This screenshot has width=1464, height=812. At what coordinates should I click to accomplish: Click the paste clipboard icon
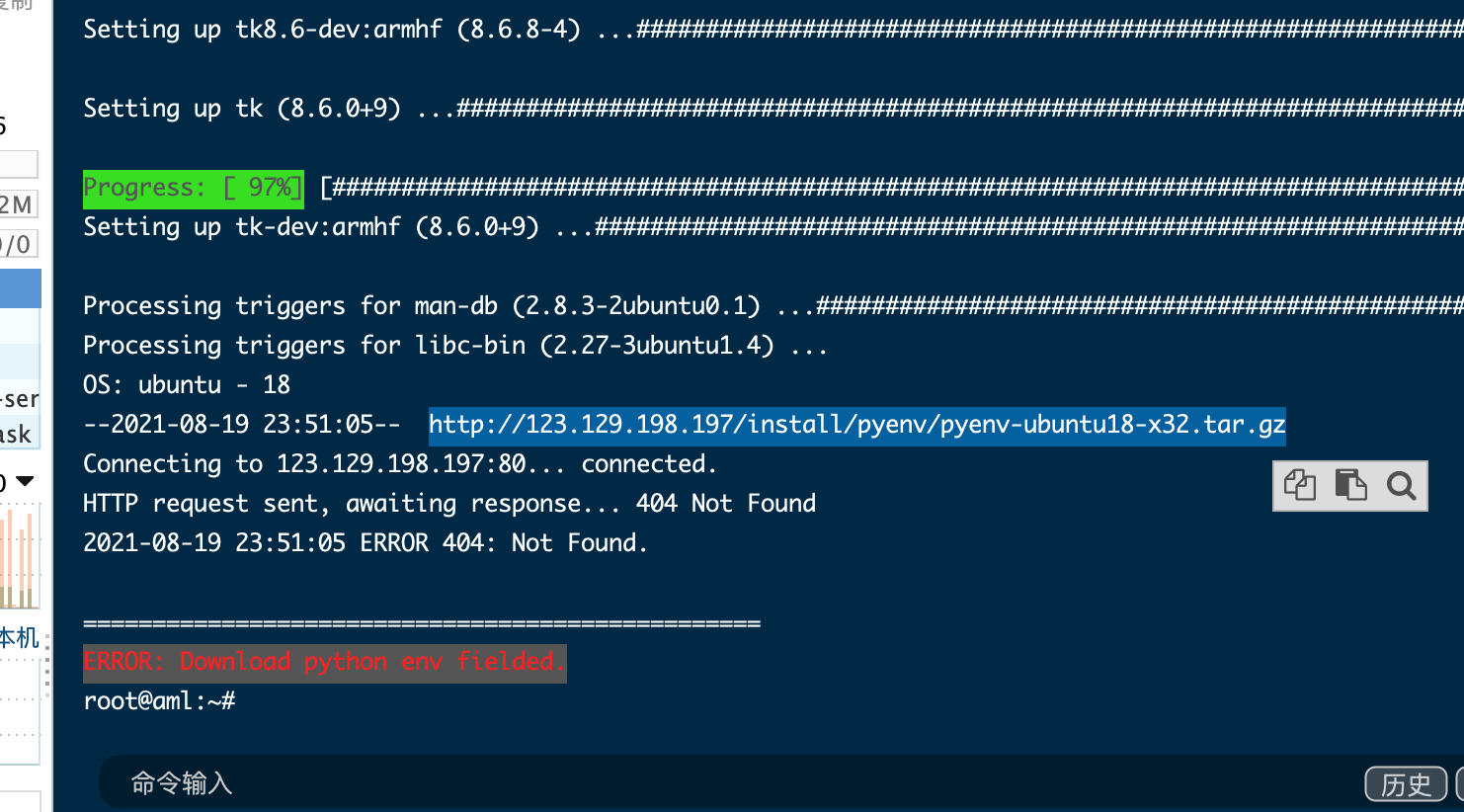1350,485
